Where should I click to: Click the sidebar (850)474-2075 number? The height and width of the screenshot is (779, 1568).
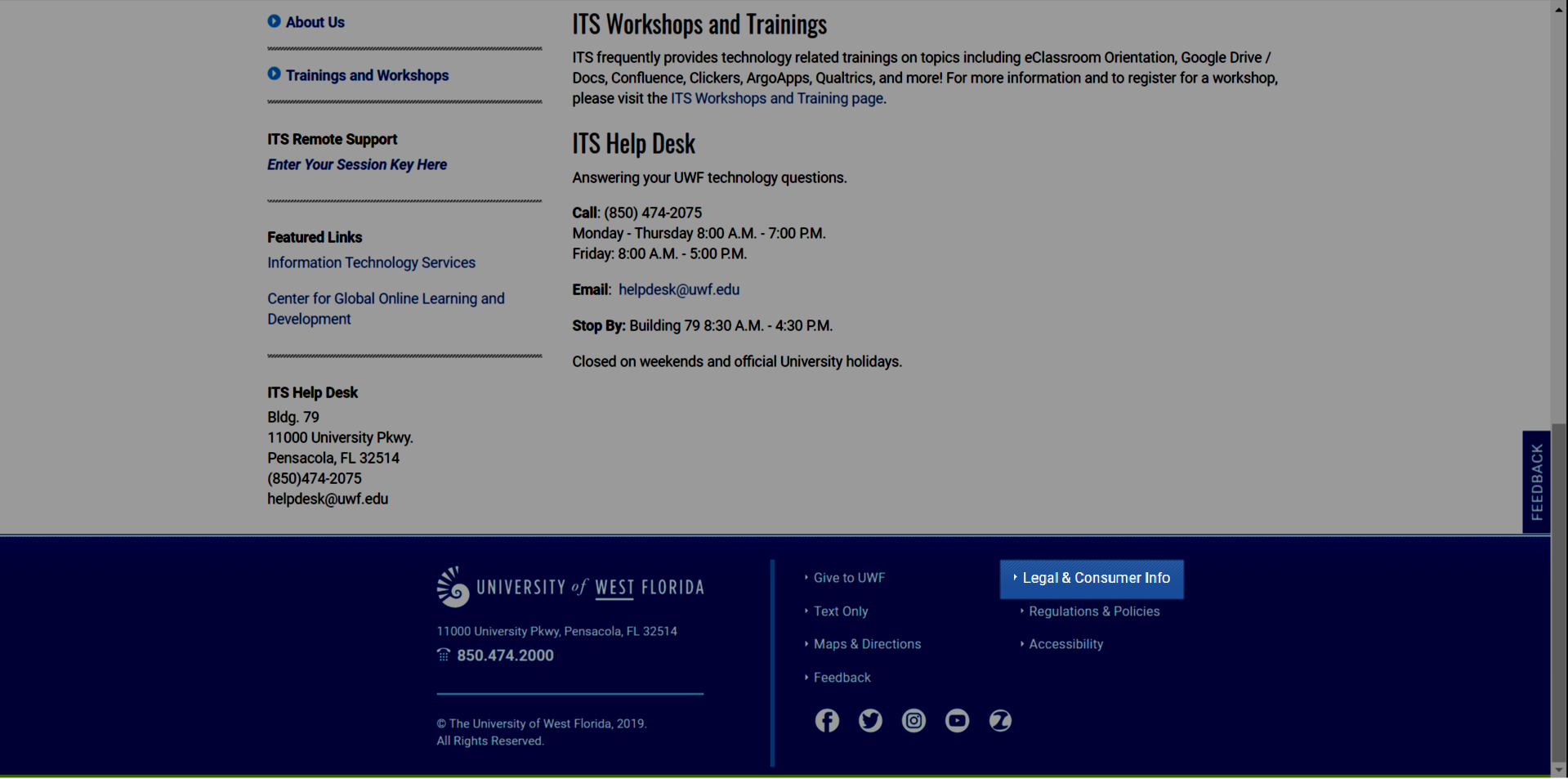[315, 478]
